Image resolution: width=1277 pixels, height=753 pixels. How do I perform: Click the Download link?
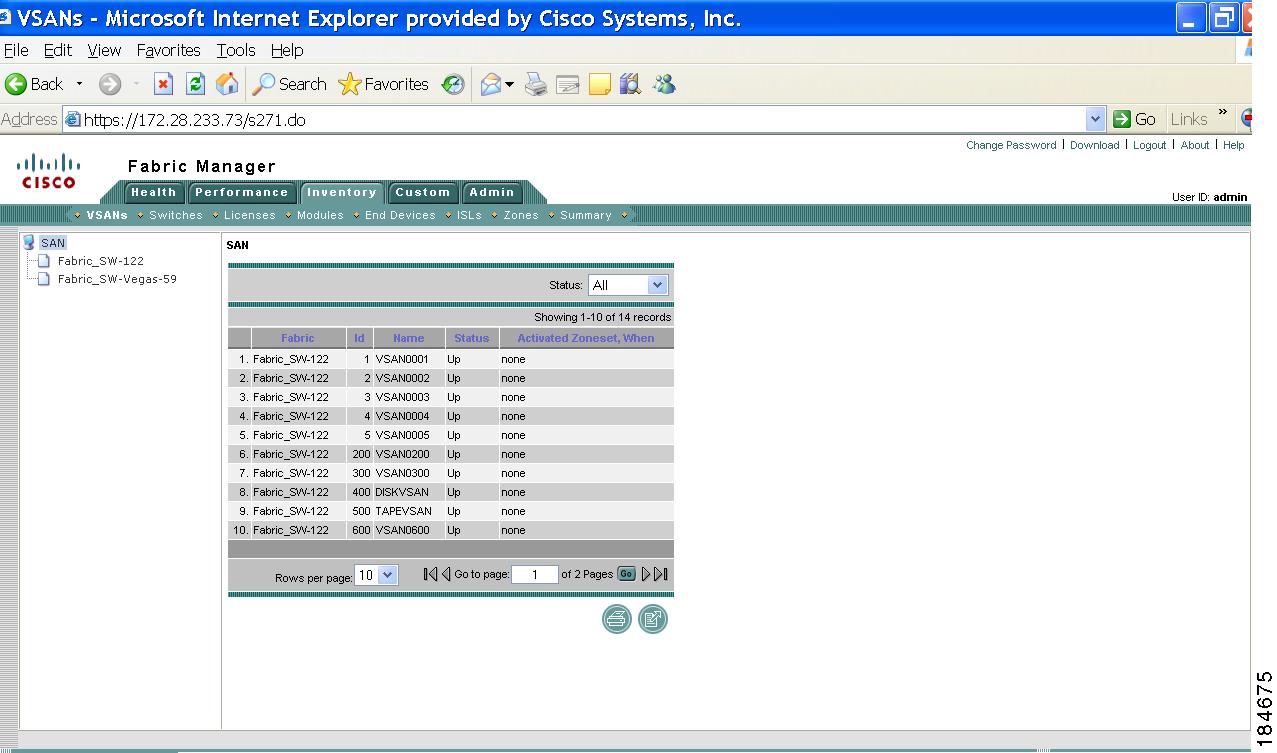click(1095, 145)
